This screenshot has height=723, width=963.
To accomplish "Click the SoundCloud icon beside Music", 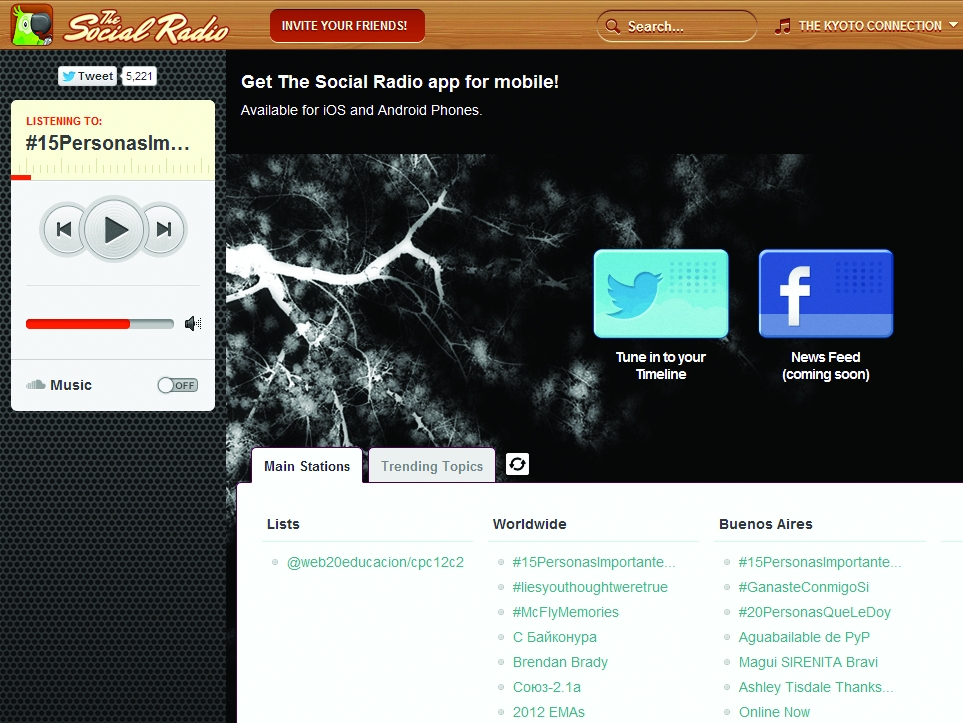I will (x=36, y=385).
